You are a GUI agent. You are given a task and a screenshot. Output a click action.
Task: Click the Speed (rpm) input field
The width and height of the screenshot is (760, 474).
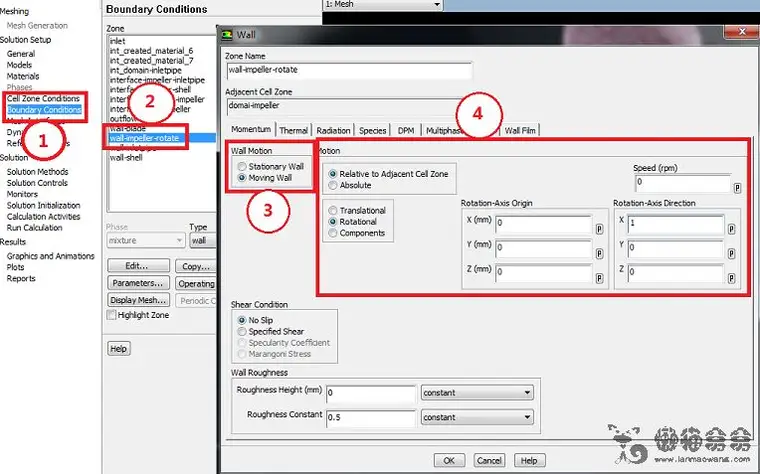[682, 183]
